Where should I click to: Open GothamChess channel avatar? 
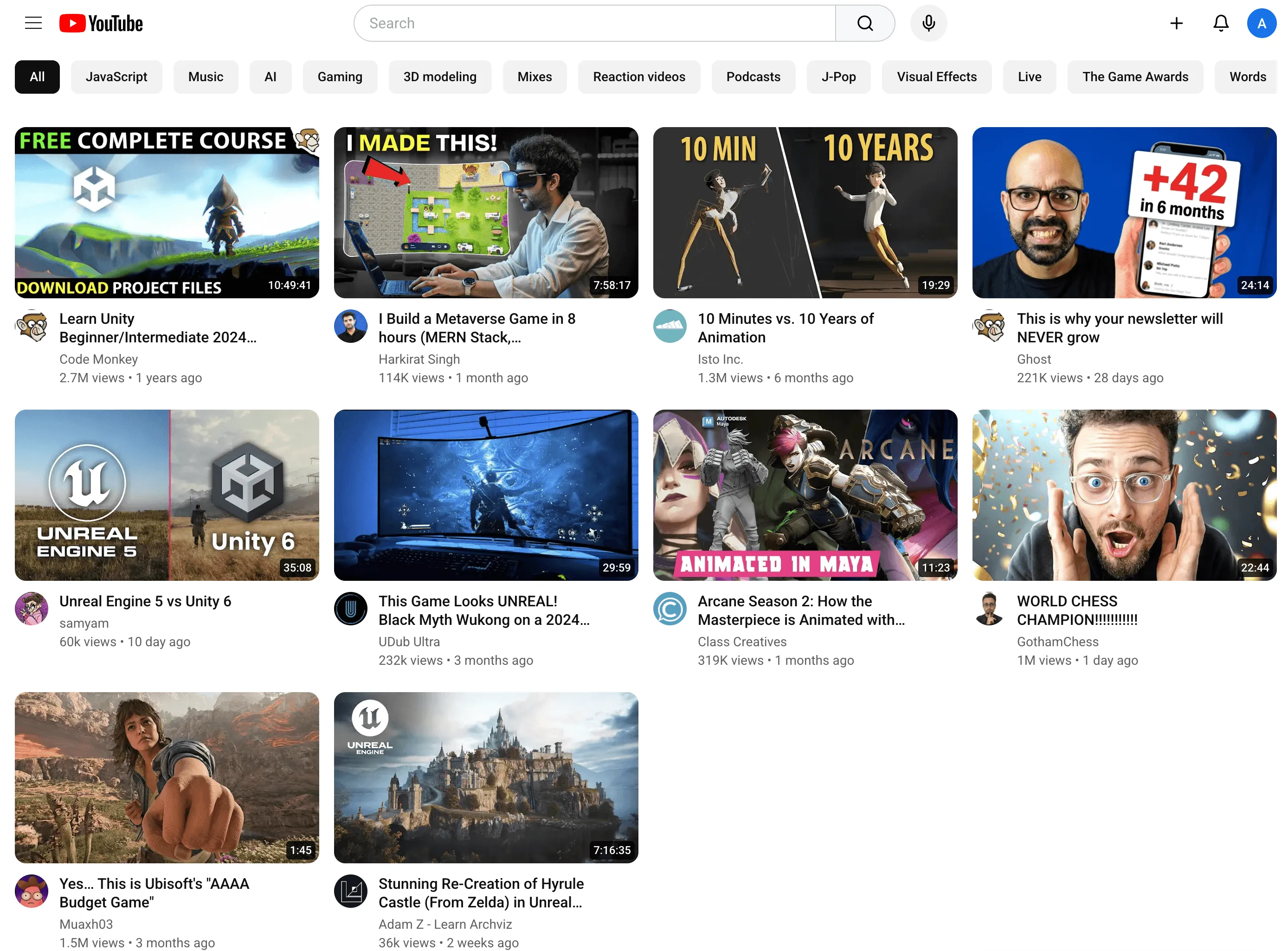point(989,609)
